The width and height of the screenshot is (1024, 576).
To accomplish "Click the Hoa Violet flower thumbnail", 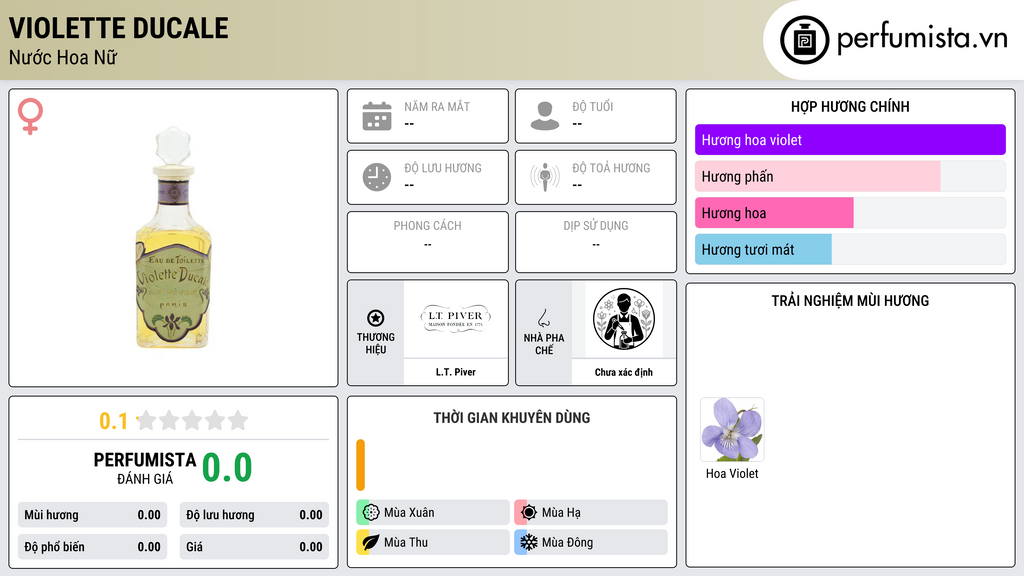I will 732,430.
